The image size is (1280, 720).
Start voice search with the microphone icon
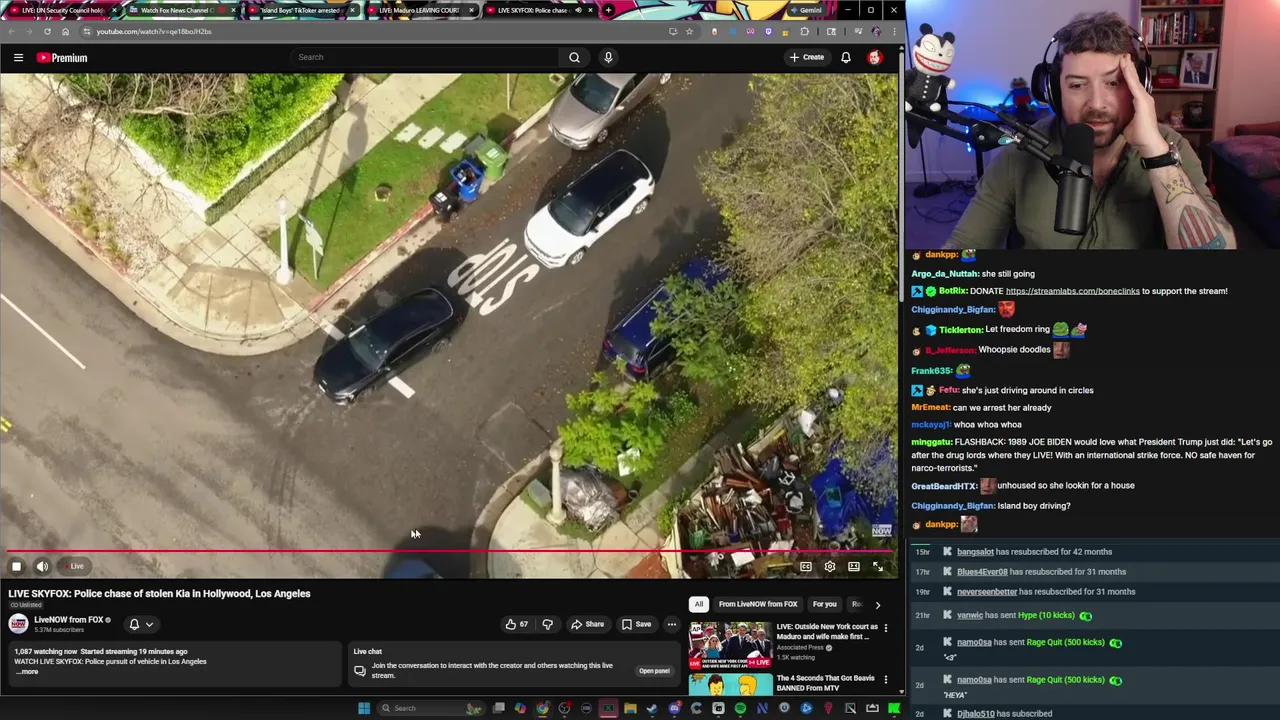pyautogui.click(x=608, y=57)
